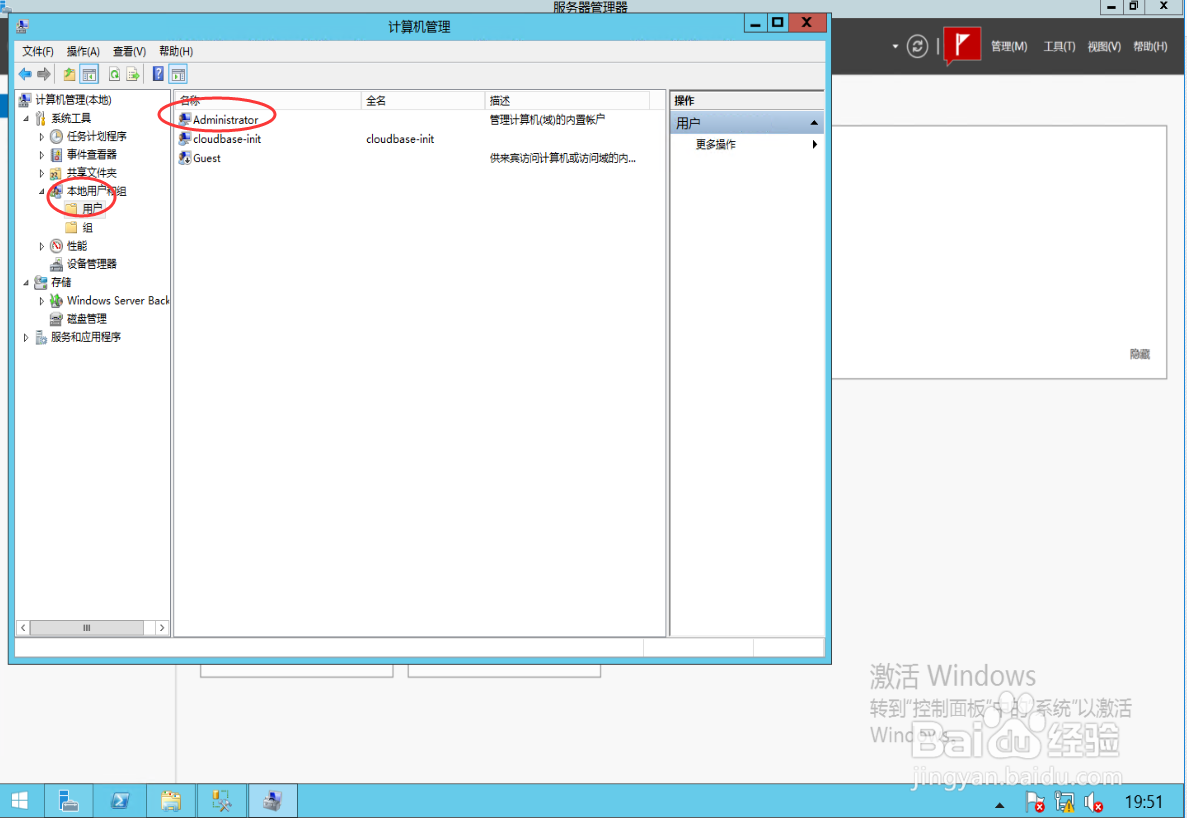Open the dropdown arrow beside Server Manager refresh
The image size is (1187, 818).
click(x=895, y=46)
